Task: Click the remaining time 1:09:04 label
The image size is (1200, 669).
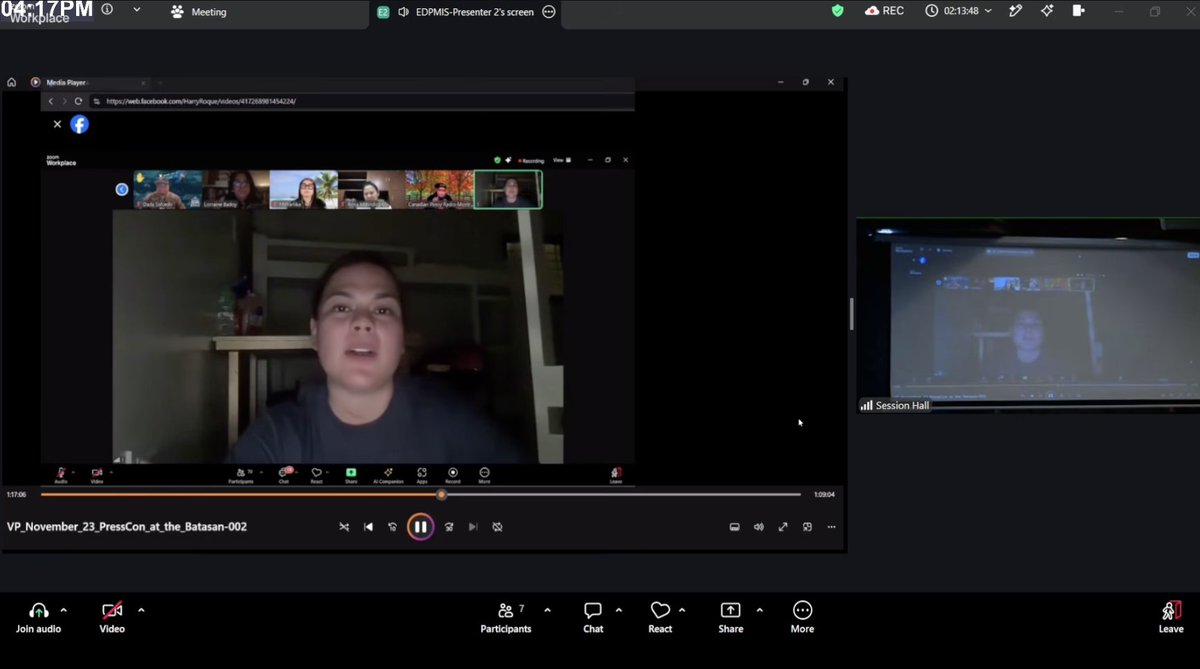Action: pos(824,494)
